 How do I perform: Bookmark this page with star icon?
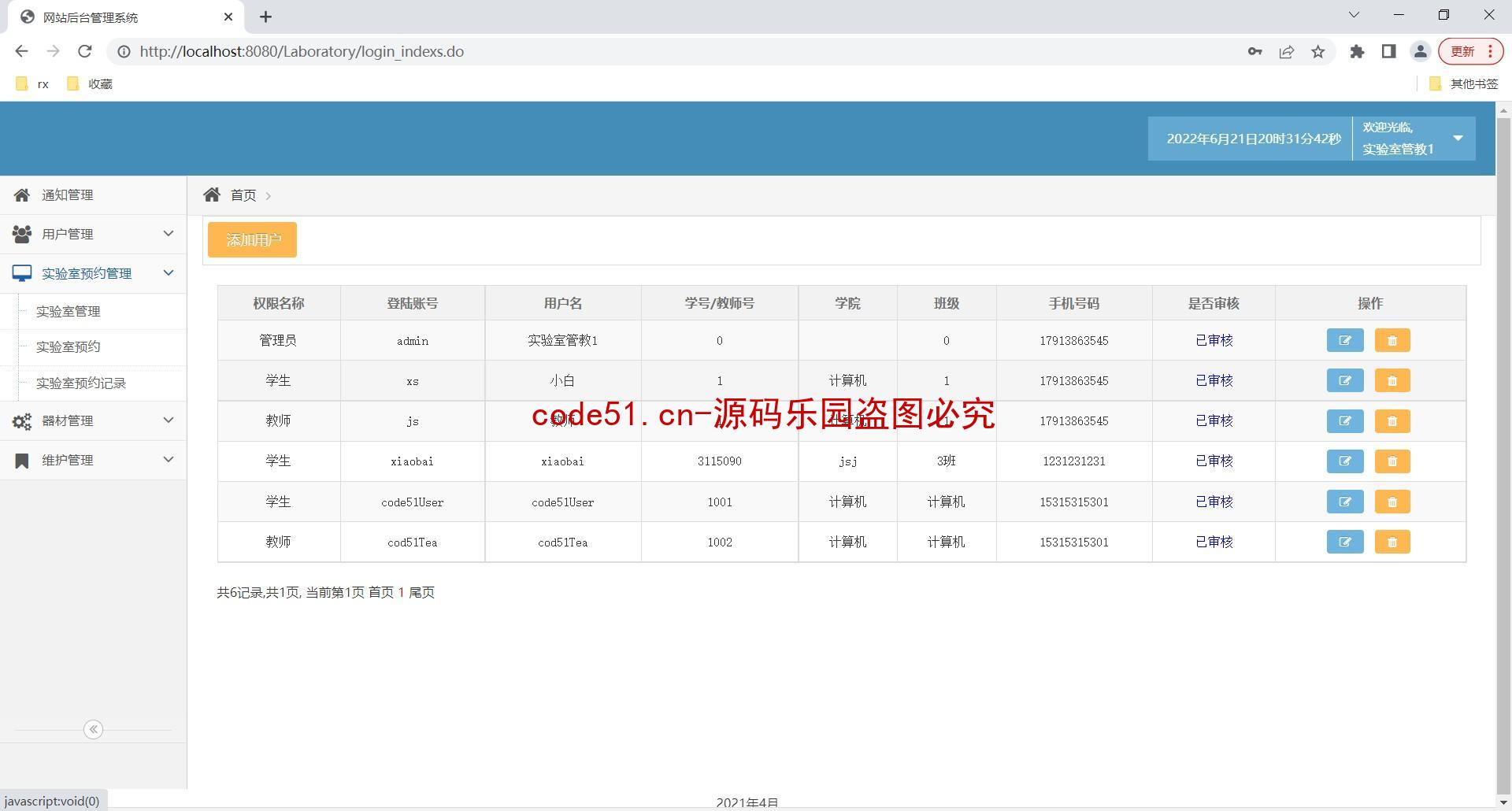(x=1317, y=52)
